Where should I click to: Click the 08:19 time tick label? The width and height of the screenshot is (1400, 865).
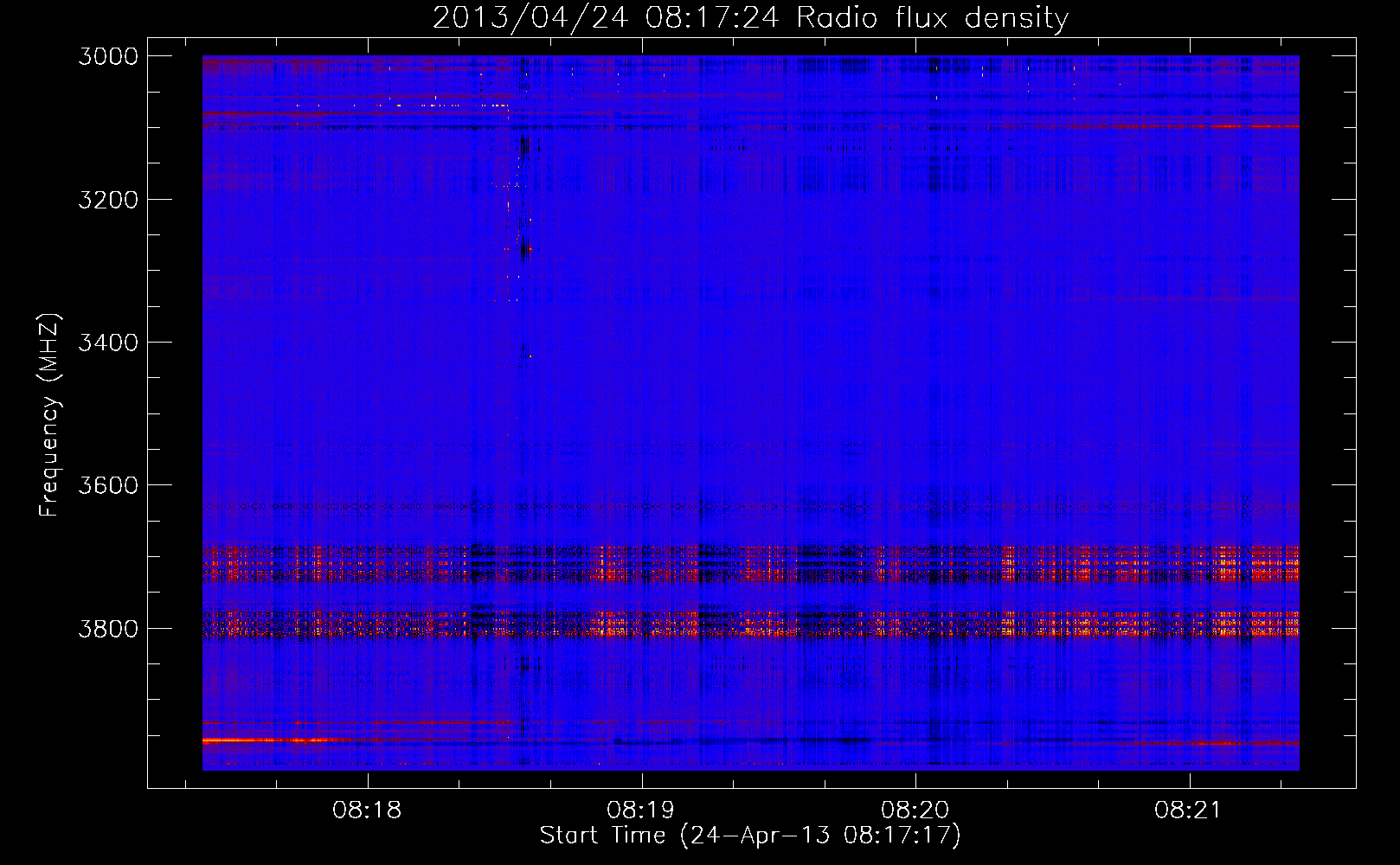coord(641,810)
